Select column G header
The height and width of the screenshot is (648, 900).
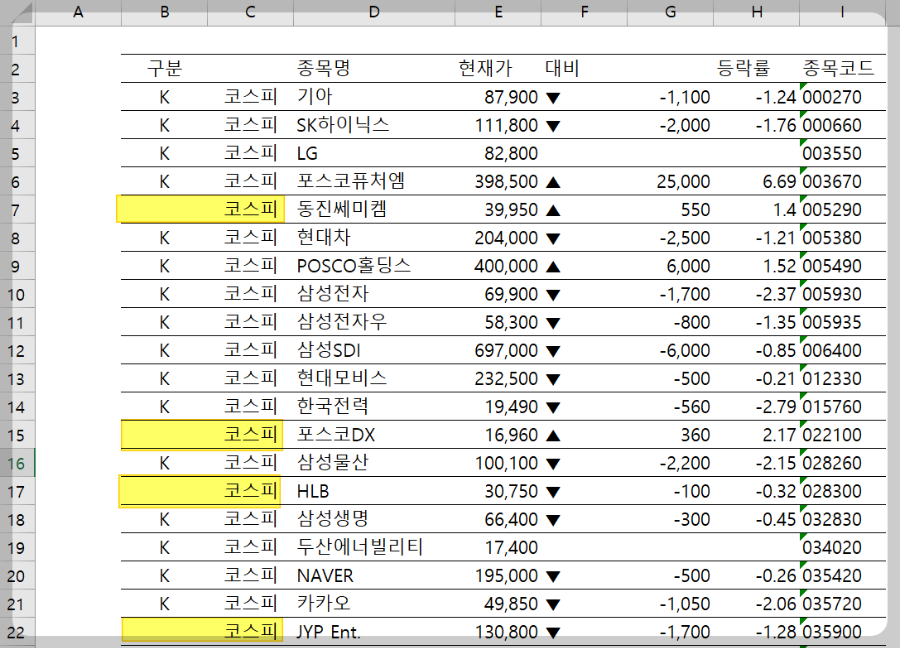click(x=670, y=12)
